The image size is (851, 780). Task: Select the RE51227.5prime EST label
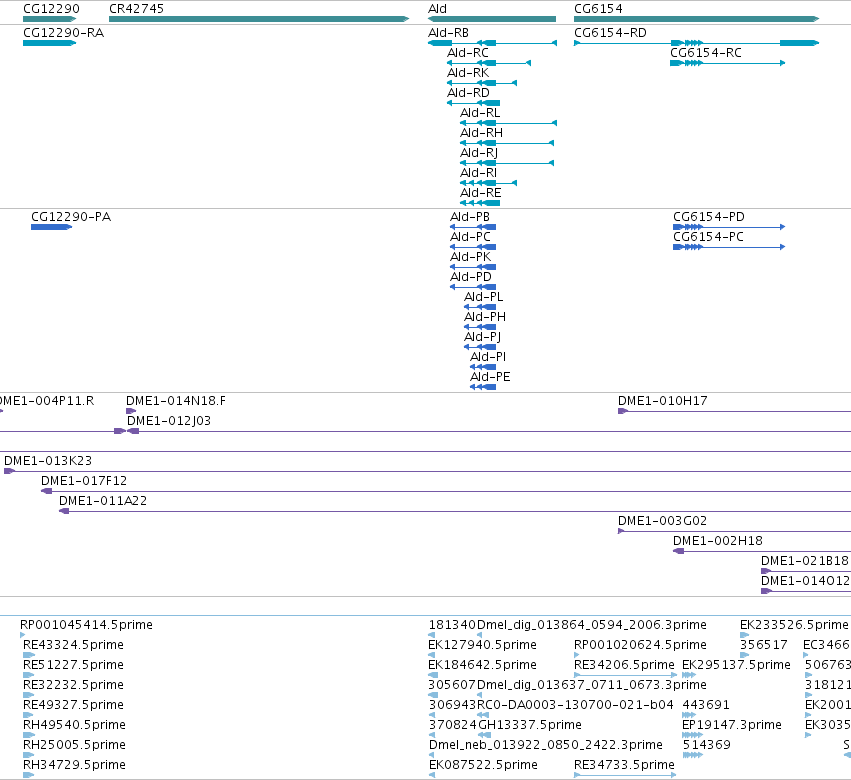click(x=73, y=665)
